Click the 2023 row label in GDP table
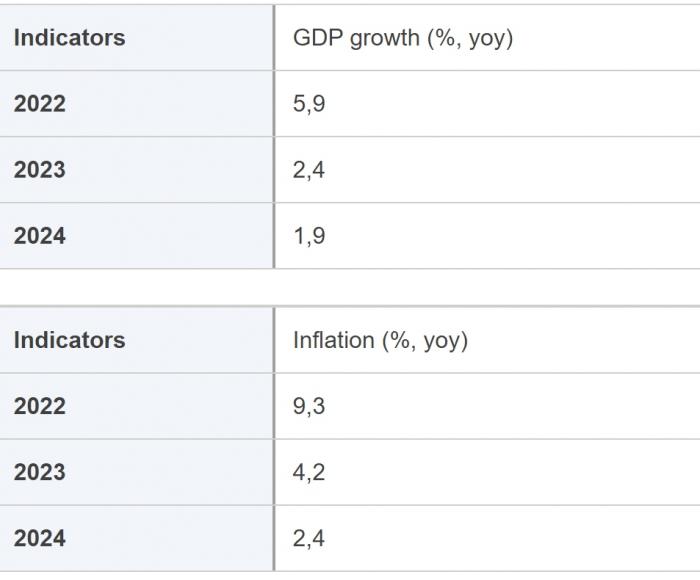 pos(40,170)
